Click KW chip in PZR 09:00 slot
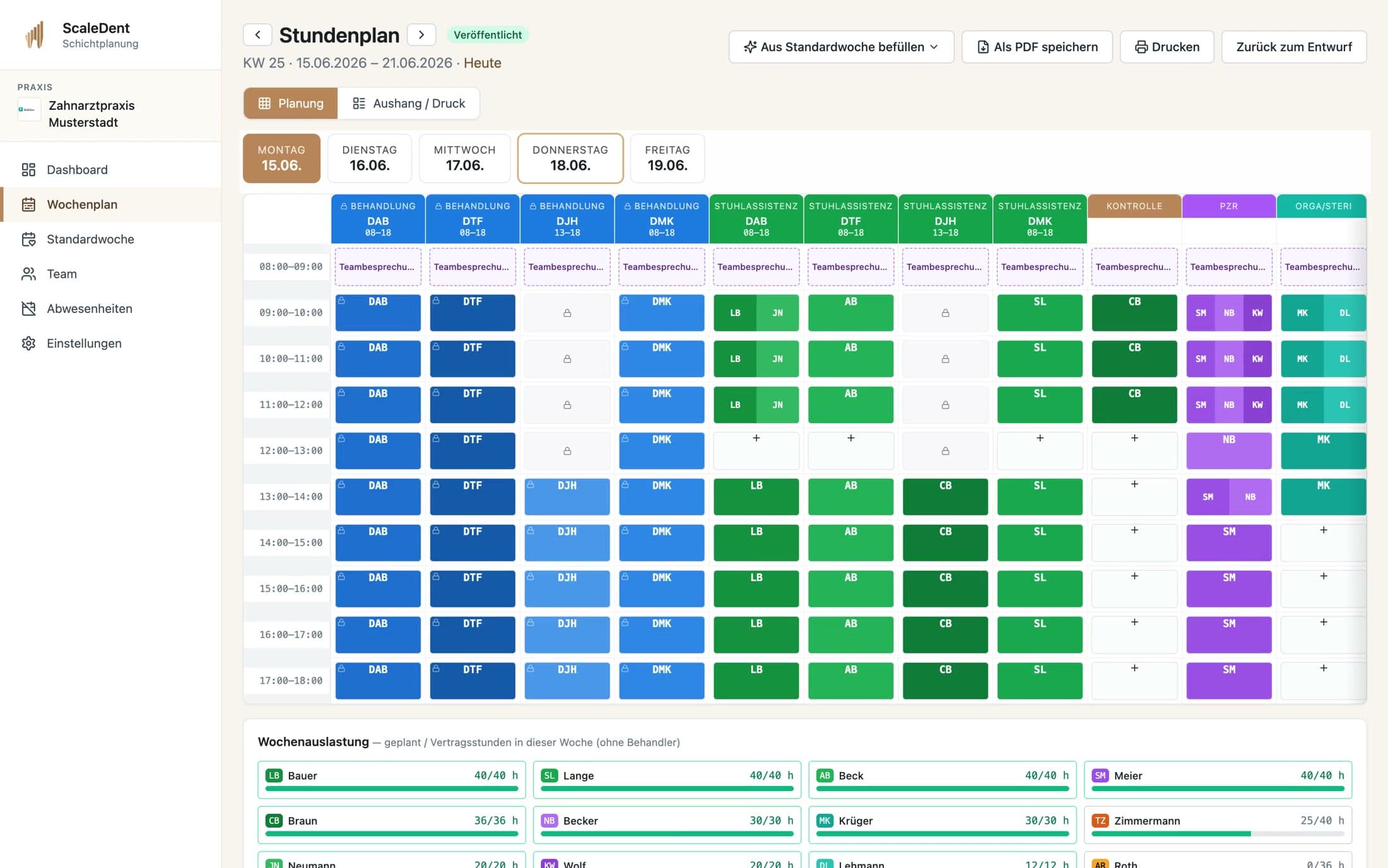 coord(1257,313)
